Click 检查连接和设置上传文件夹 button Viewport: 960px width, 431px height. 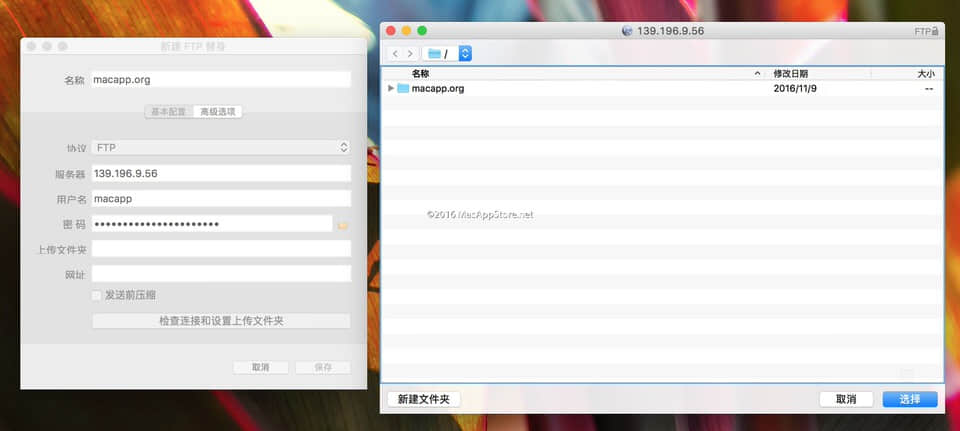[221, 321]
